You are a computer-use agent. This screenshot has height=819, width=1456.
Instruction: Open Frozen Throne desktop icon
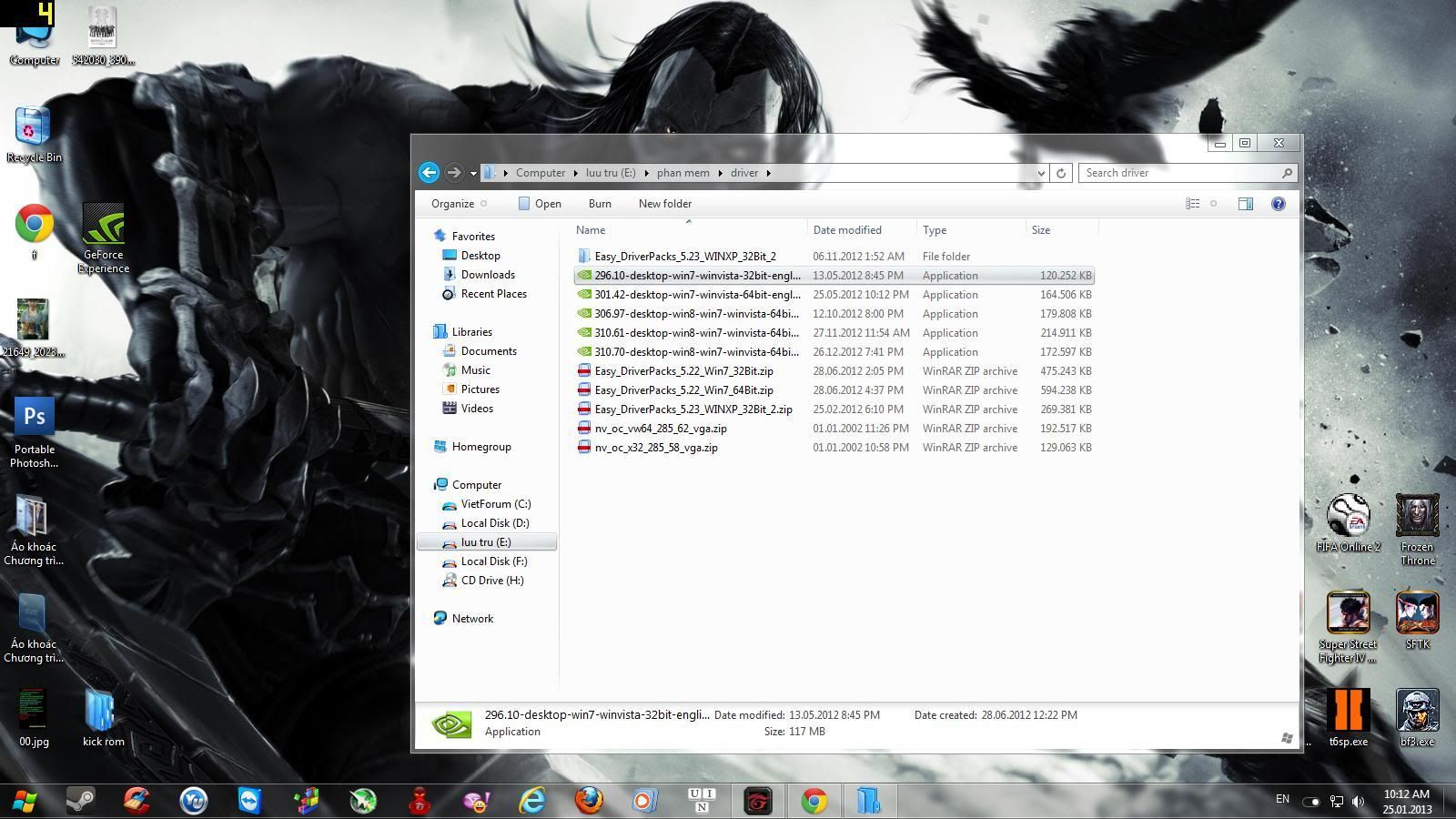tap(1417, 531)
